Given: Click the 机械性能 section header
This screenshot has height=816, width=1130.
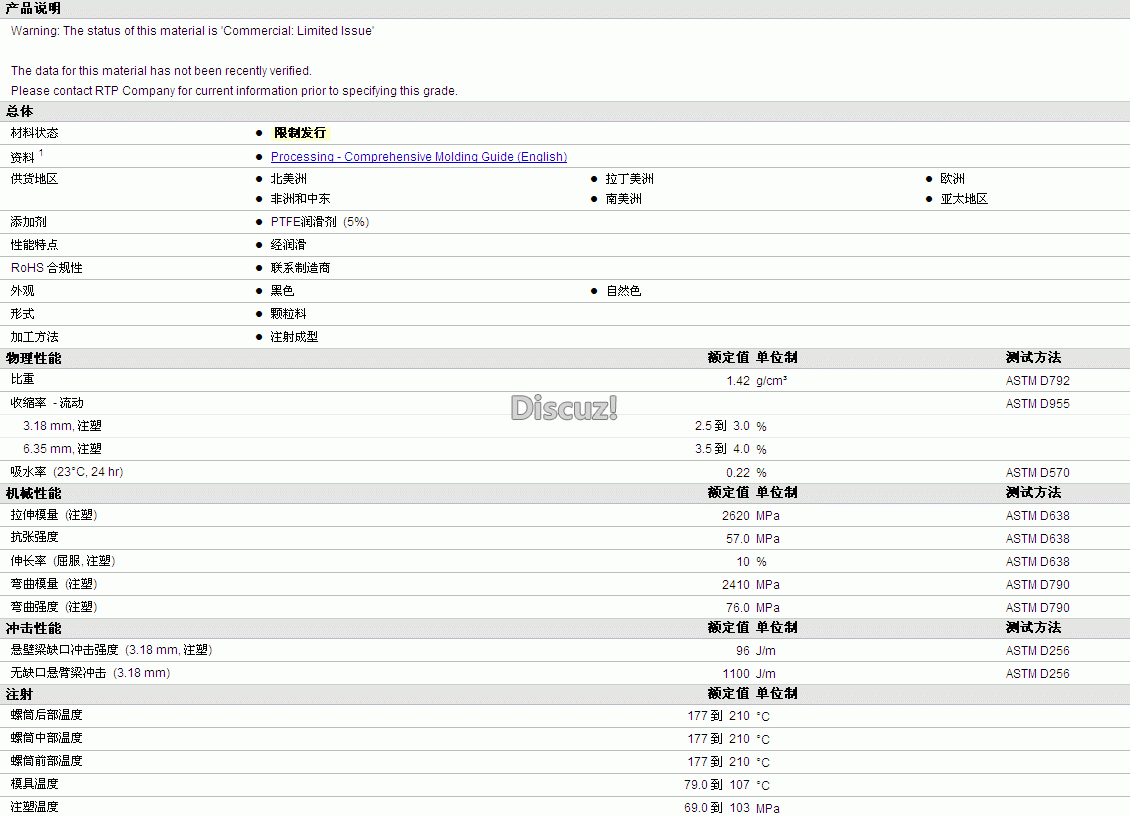Looking at the screenshot, I should coord(33,493).
